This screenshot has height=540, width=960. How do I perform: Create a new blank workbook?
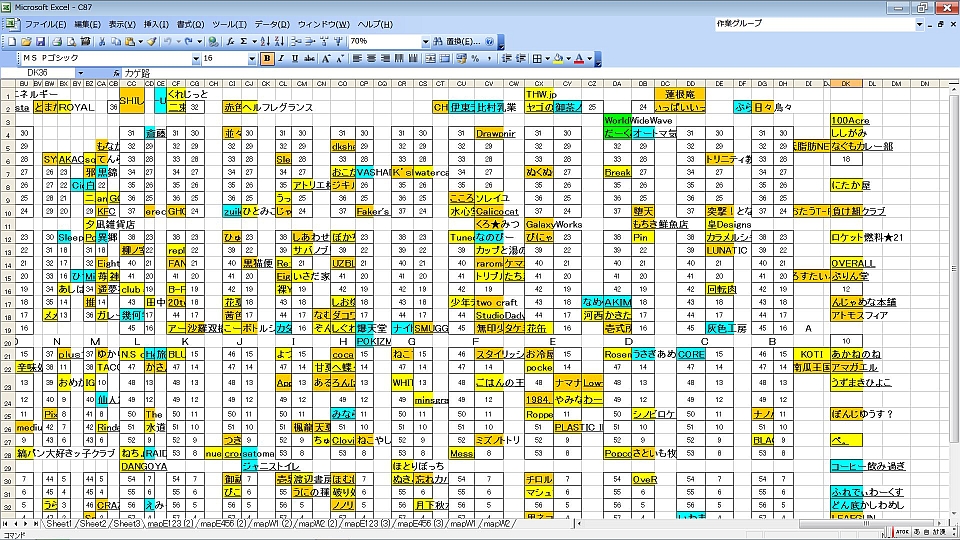(11, 42)
